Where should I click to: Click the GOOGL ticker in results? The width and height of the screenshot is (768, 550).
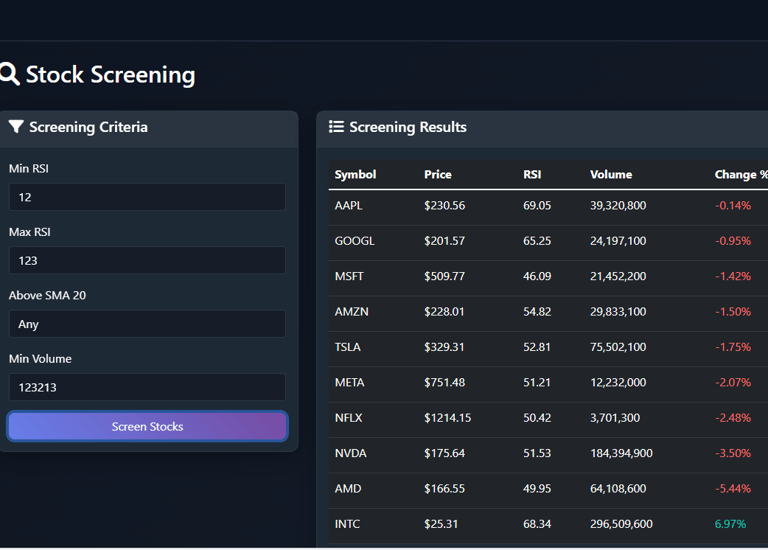(x=355, y=241)
